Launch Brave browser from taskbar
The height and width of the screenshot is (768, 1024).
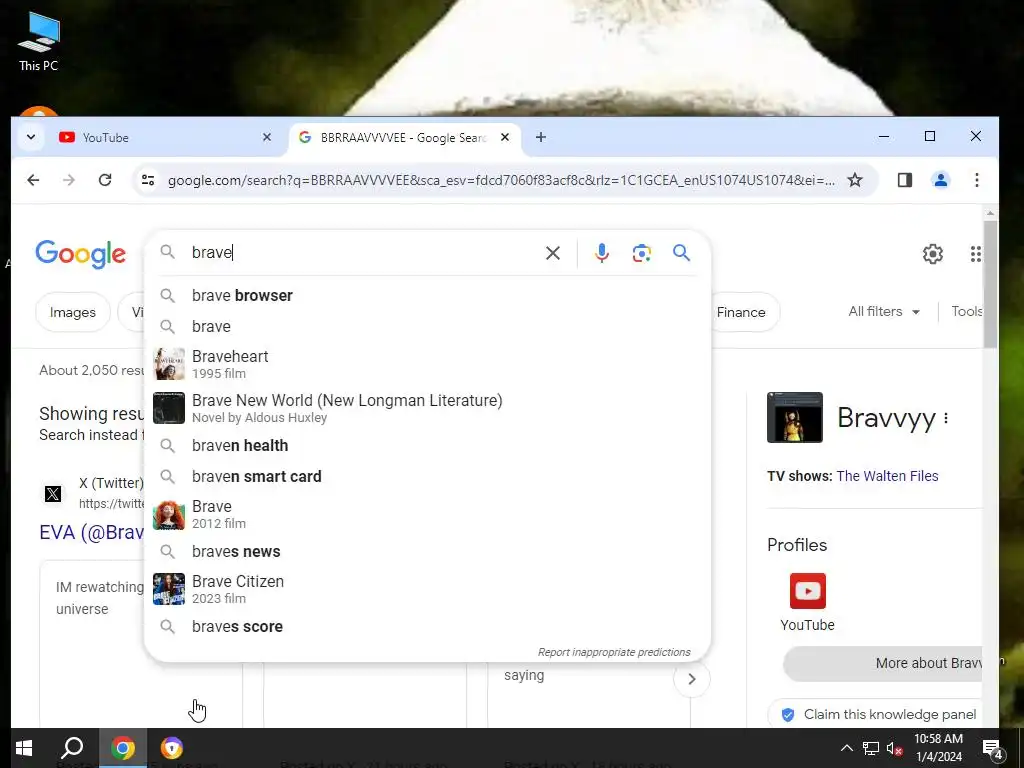(x=172, y=748)
